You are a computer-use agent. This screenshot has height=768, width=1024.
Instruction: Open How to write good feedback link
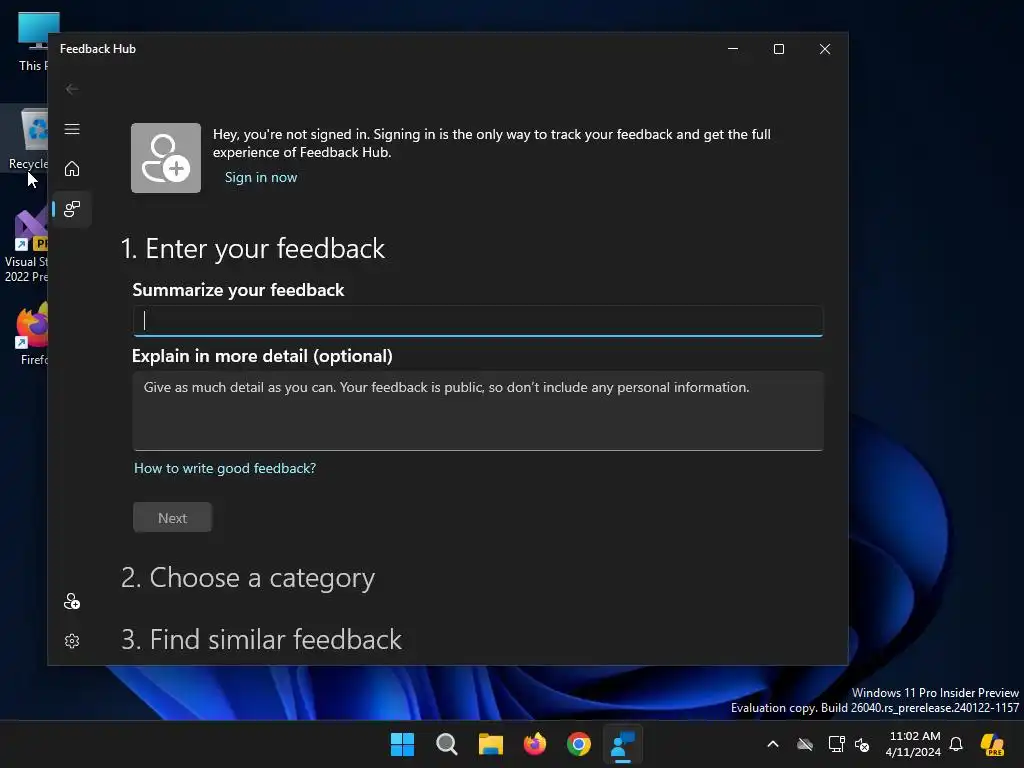coord(225,468)
